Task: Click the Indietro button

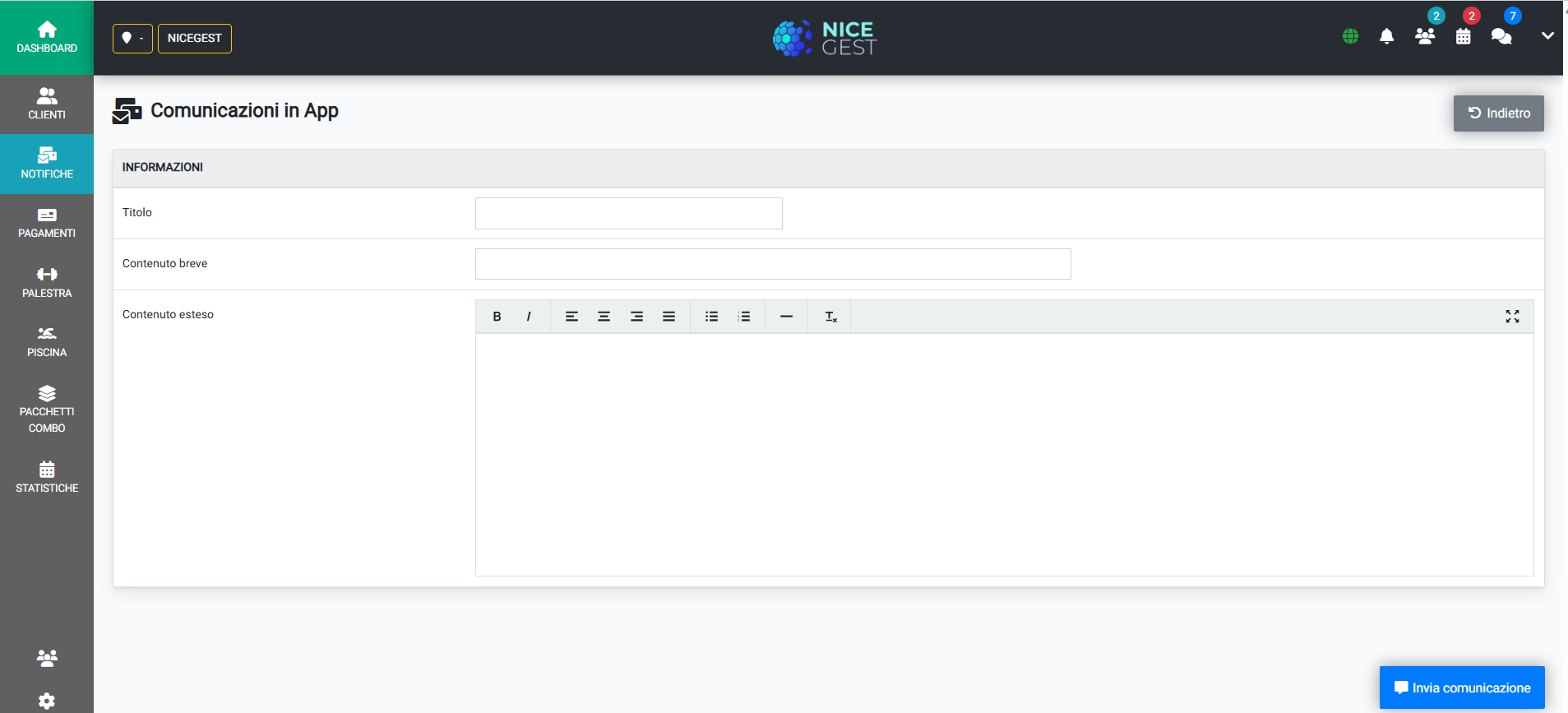Action: [x=1498, y=113]
